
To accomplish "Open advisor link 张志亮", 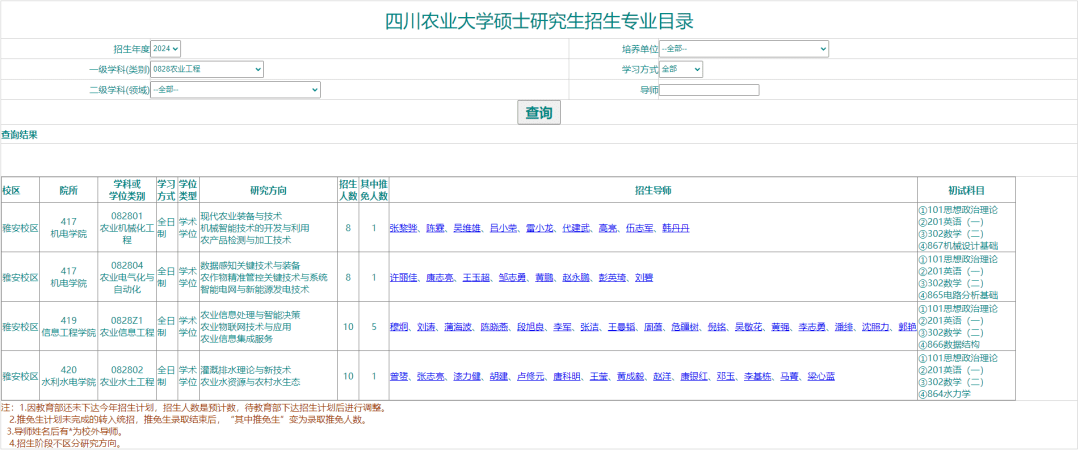I will coord(430,377).
